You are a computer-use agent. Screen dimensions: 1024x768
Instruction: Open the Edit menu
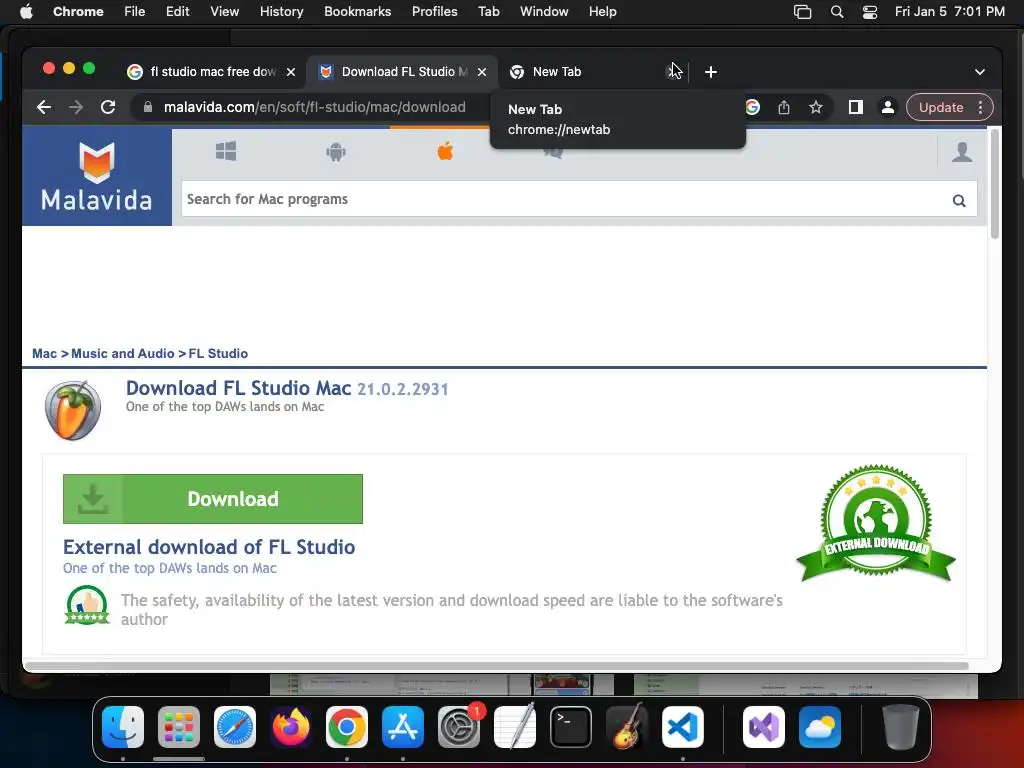tap(178, 12)
